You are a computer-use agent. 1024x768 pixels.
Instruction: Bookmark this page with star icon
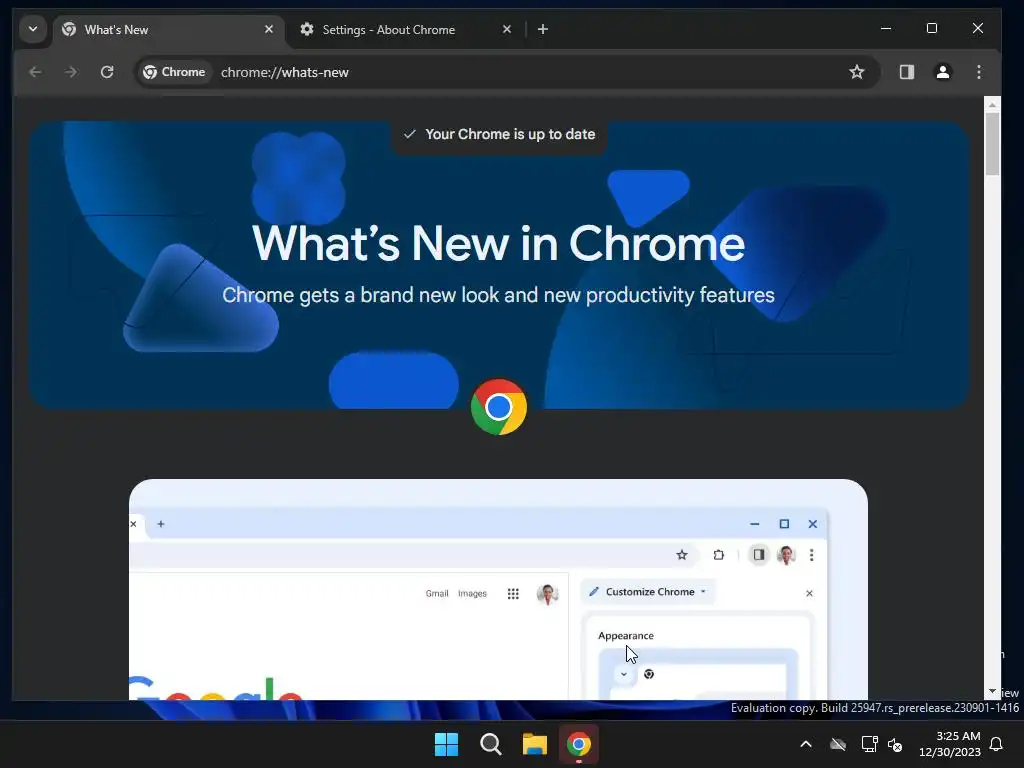click(857, 72)
